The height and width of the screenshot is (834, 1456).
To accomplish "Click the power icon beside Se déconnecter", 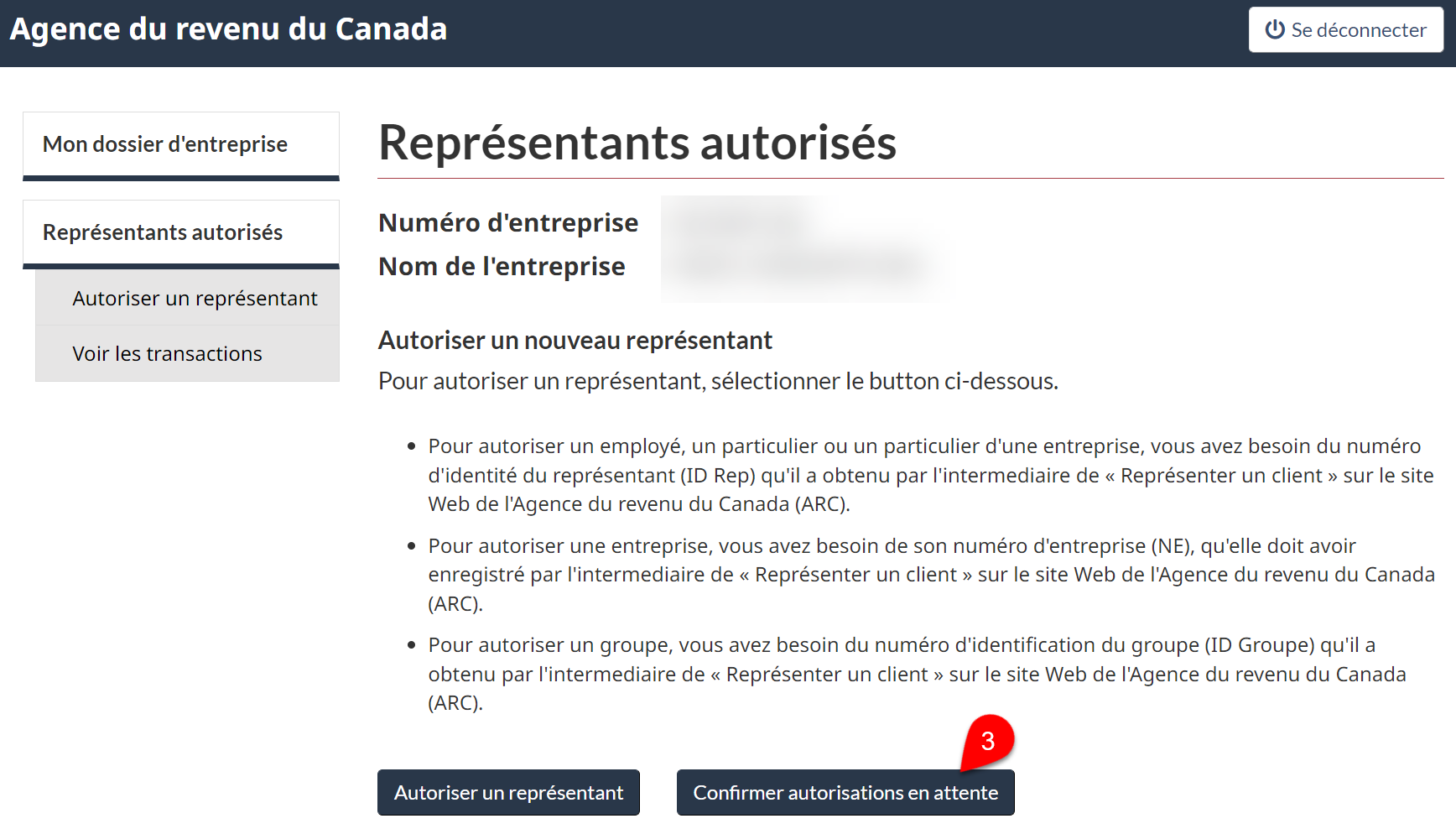I will point(1275,29).
